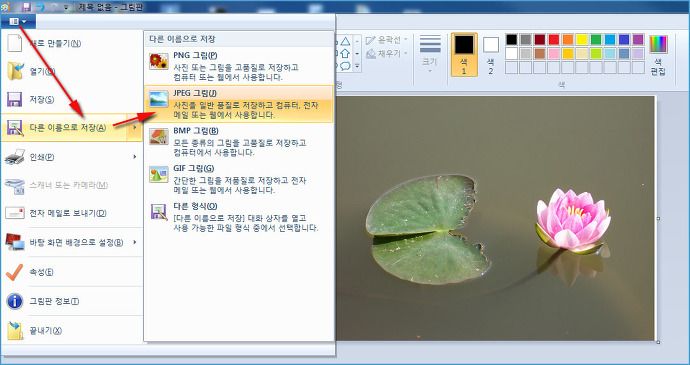The height and width of the screenshot is (365, 690).
Task: Pick the indigo palette swatch
Action: (624, 40)
